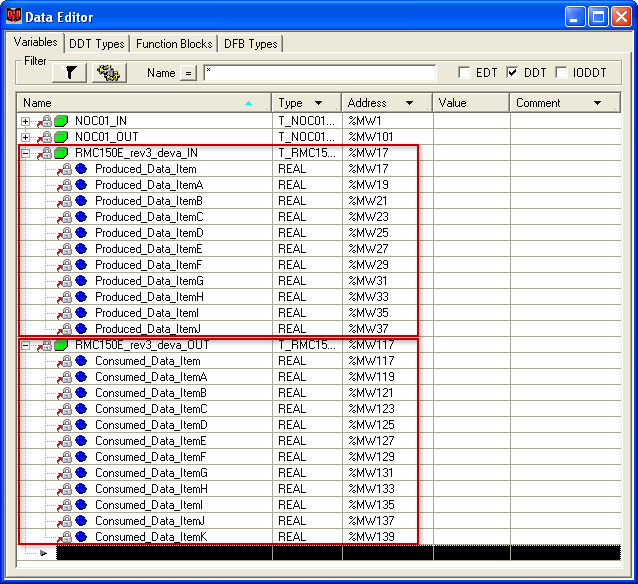Image resolution: width=638 pixels, height=584 pixels.
Task: Expand the NOC01_OUT tree node
Action: click(x=25, y=137)
